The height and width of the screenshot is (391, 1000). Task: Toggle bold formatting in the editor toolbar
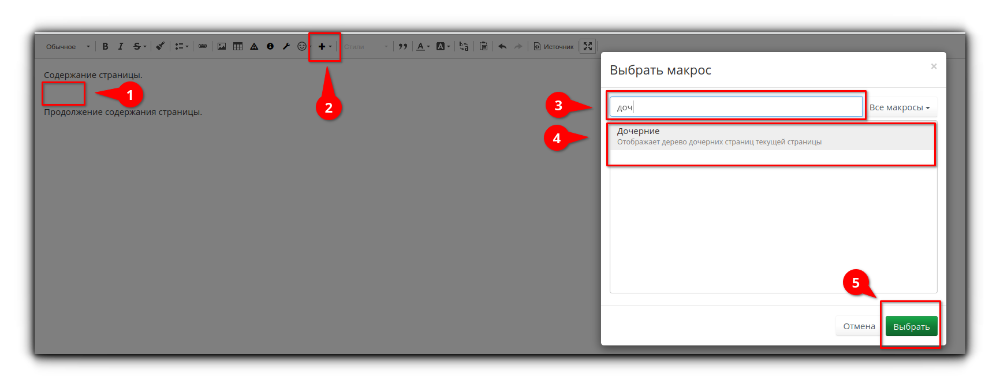[105, 47]
